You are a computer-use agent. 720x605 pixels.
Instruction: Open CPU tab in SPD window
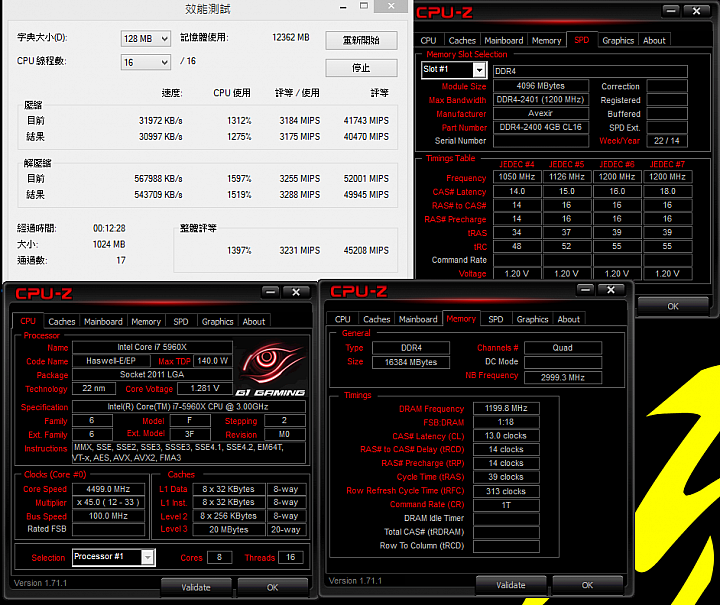pos(428,40)
